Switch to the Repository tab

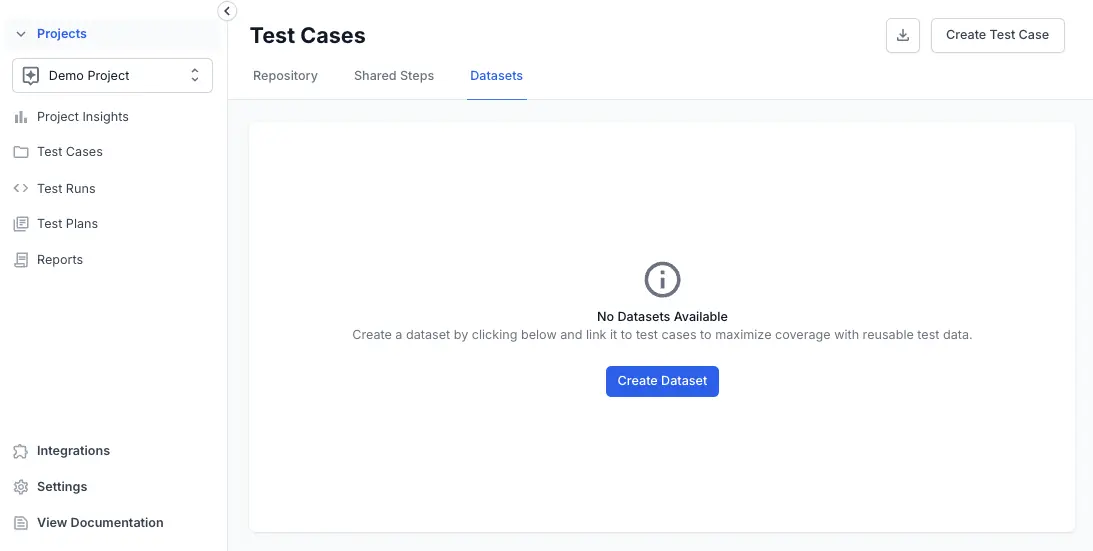click(285, 76)
